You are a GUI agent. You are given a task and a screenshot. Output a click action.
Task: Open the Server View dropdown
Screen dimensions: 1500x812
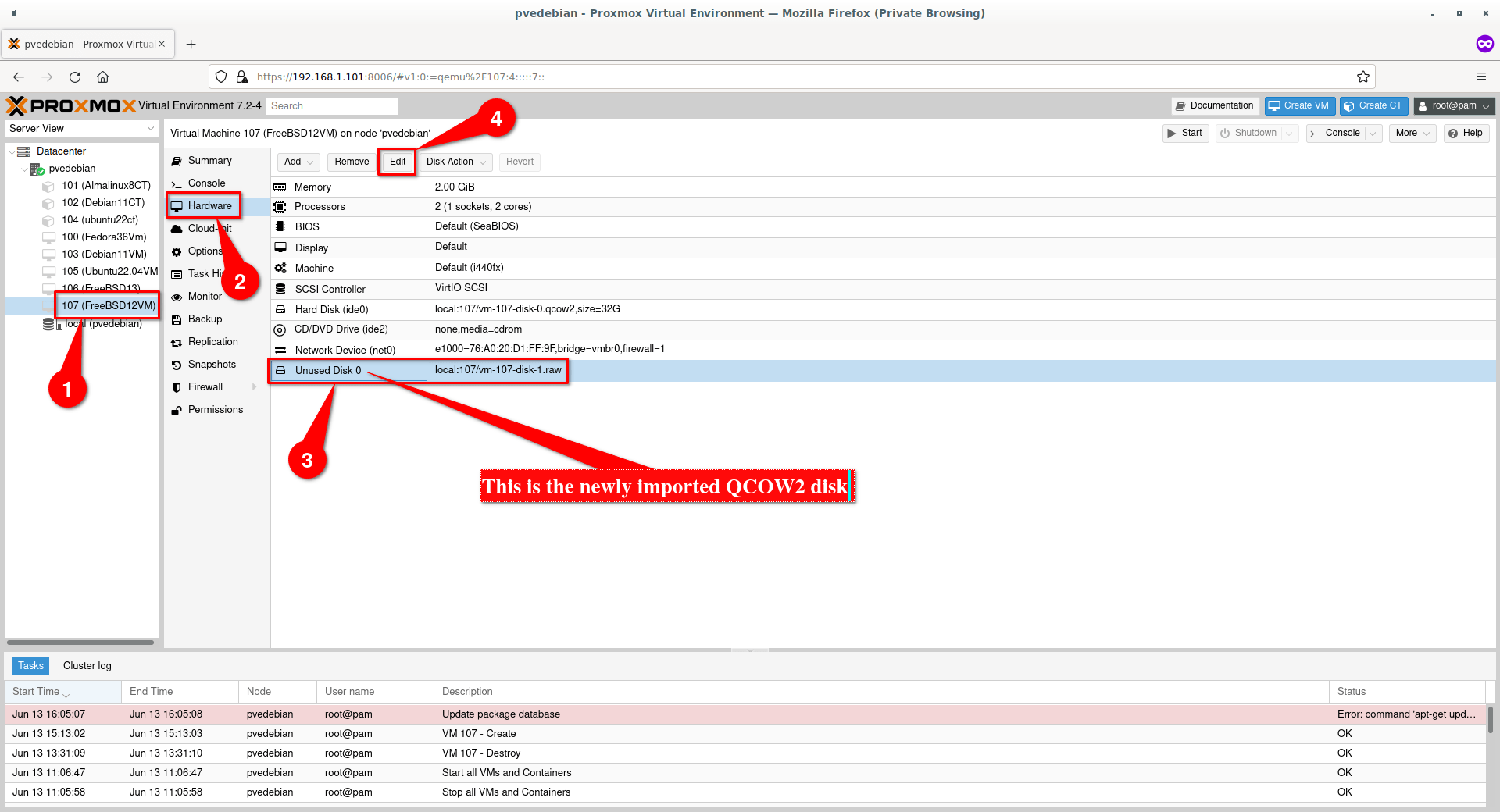tap(82, 128)
